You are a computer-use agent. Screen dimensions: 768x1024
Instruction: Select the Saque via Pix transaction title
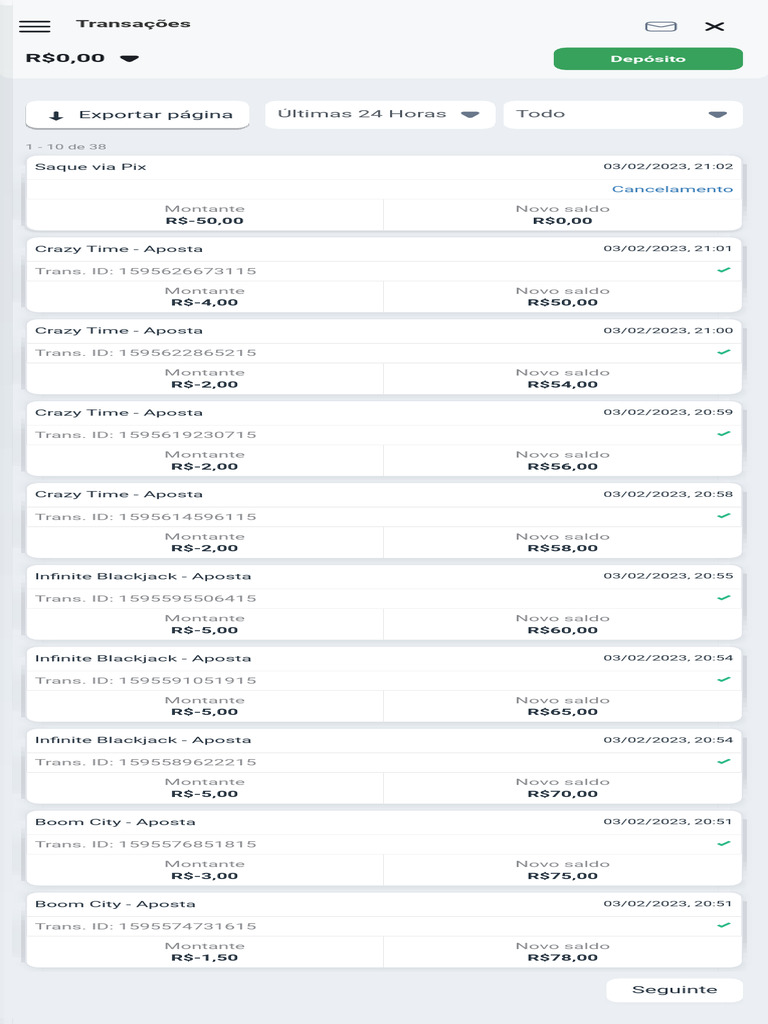[91, 167]
